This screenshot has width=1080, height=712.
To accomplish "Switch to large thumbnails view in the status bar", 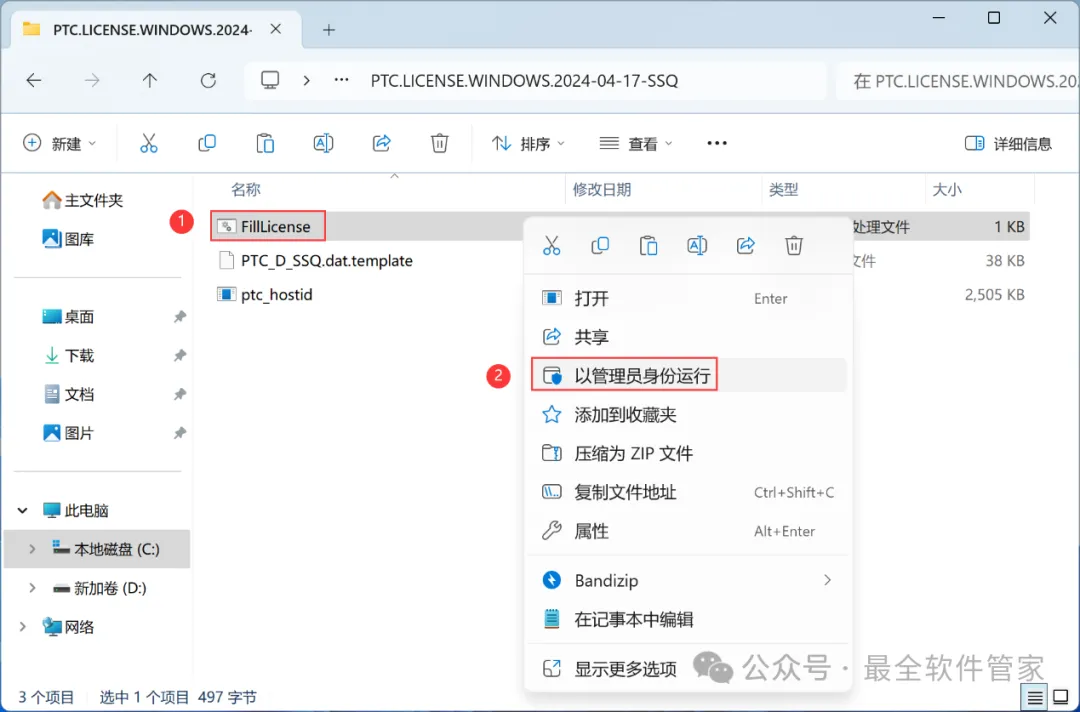I will [x=1061, y=698].
